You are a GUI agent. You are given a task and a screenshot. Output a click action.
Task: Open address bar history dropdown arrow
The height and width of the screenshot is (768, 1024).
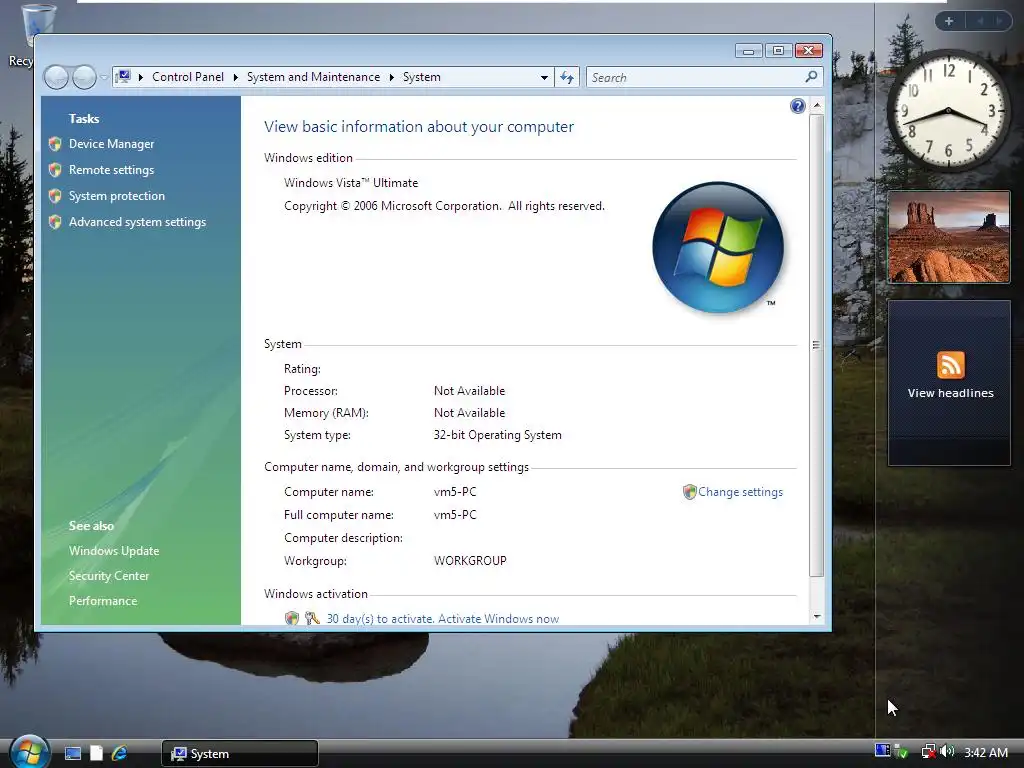pos(544,77)
